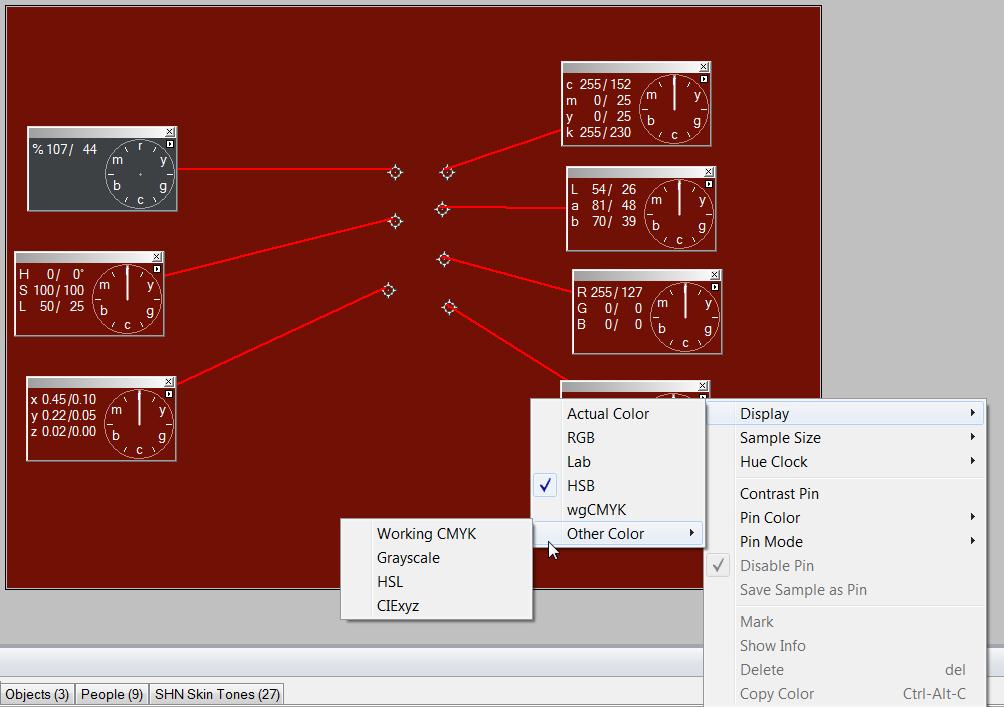Choose HSL from Other Color
This screenshot has height=707, width=1004.
[437, 581]
